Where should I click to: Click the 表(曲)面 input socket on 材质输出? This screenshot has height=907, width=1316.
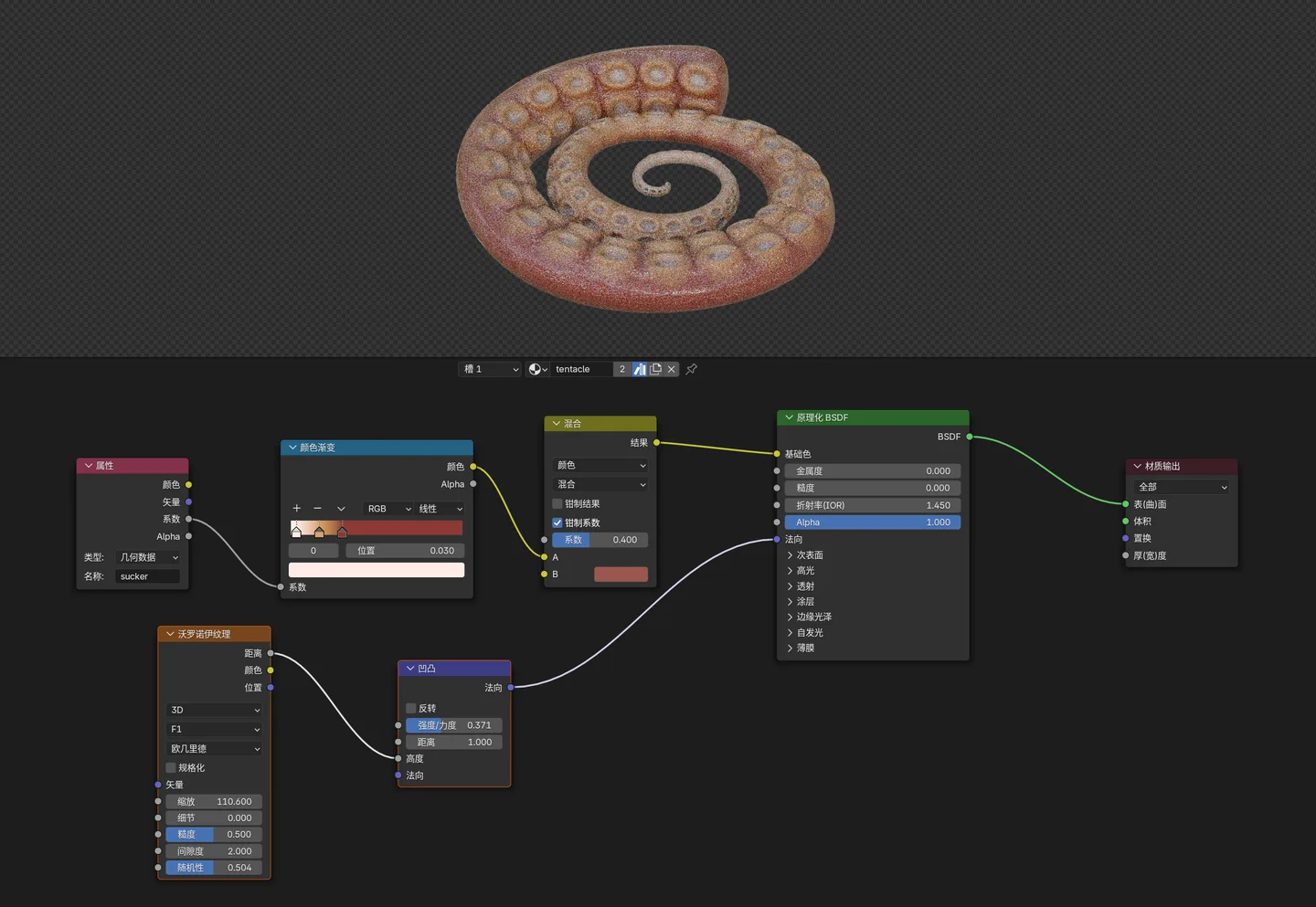tap(1126, 504)
